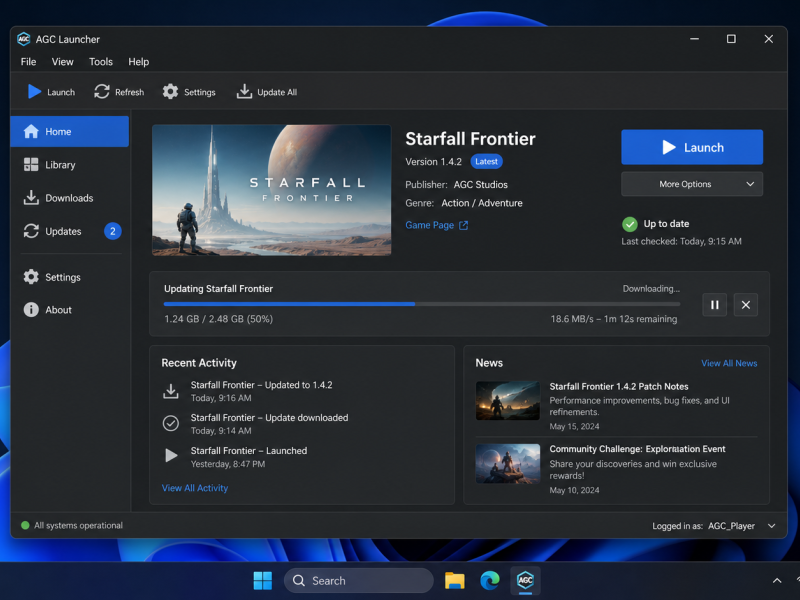The height and width of the screenshot is (600, 800).
Task: Expand the More Options dropdown
Action: [692, 184]
